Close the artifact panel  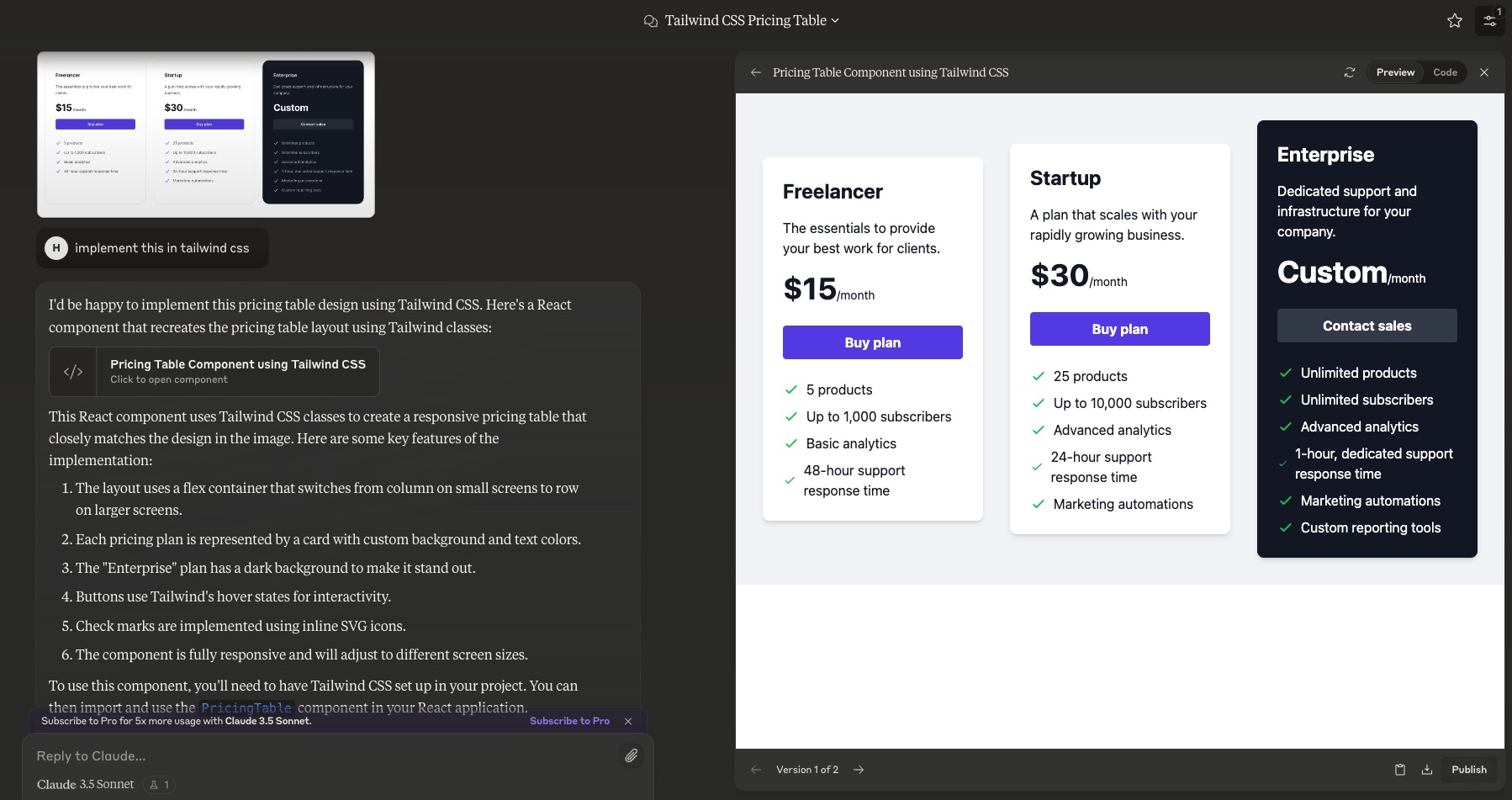[1484, 72]
